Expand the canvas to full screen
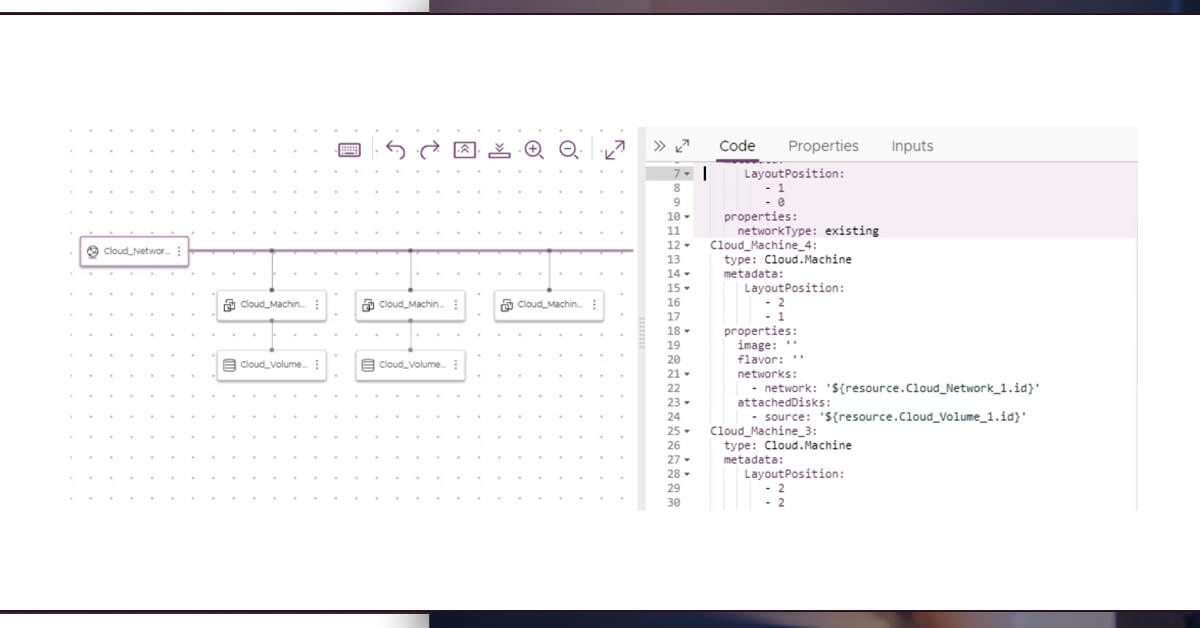This screenshot has width=1200, height=628. click(x=615, y=150)
